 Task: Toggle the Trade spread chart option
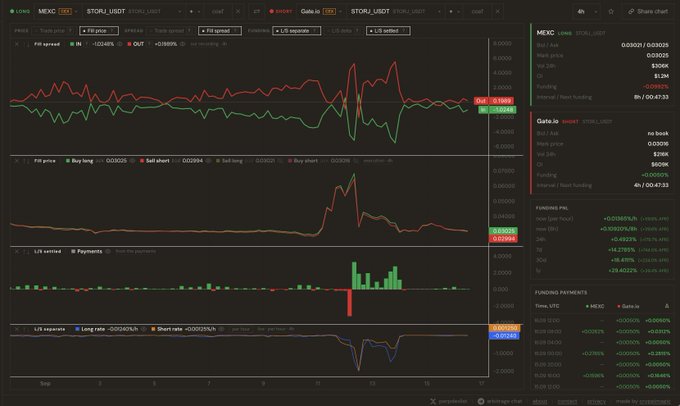[x=170, y=31]
